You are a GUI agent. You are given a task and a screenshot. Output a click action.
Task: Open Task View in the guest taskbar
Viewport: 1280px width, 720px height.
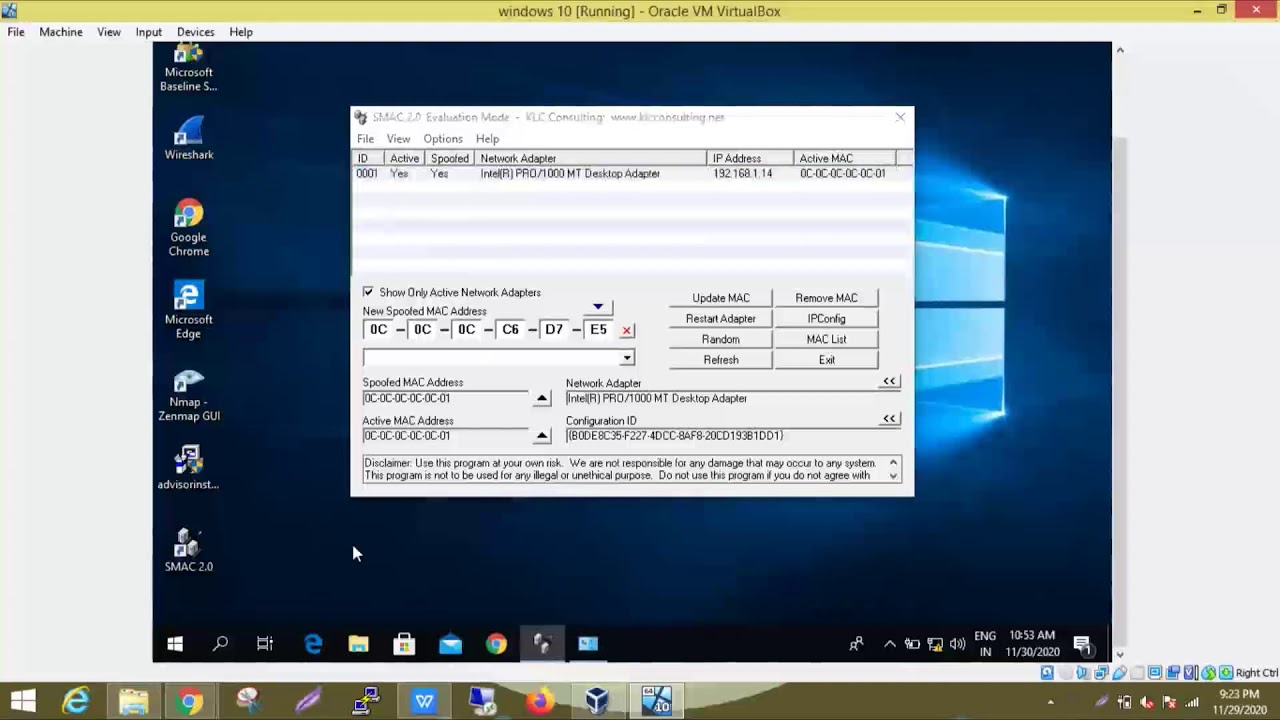point(265,644)
